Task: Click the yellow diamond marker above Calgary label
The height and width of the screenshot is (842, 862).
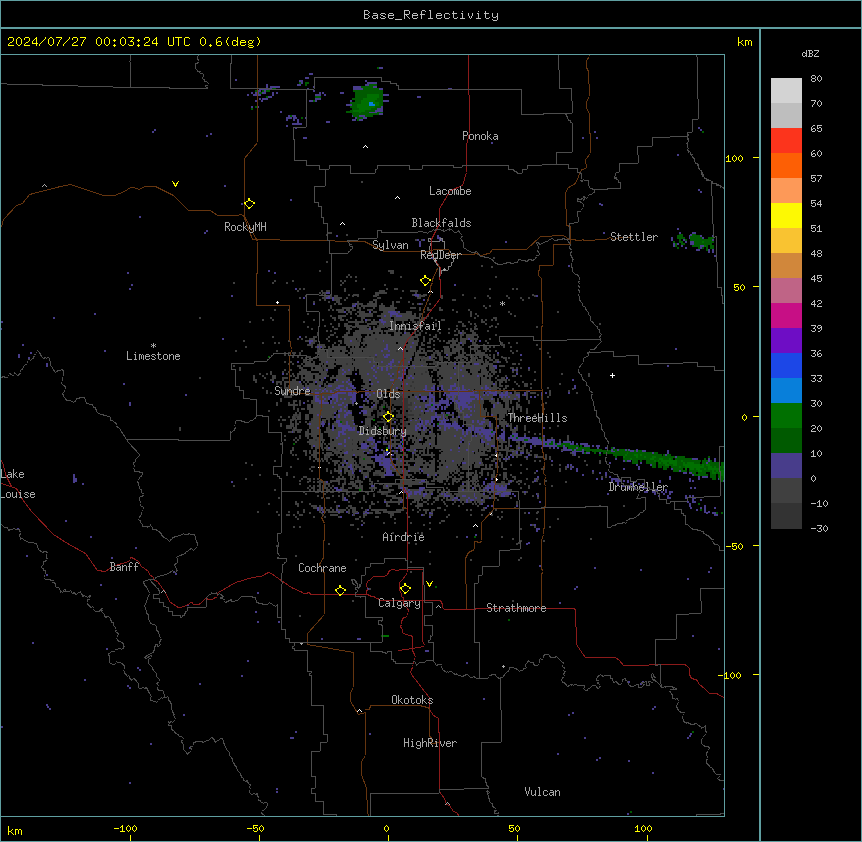Action: pos(405,589)
